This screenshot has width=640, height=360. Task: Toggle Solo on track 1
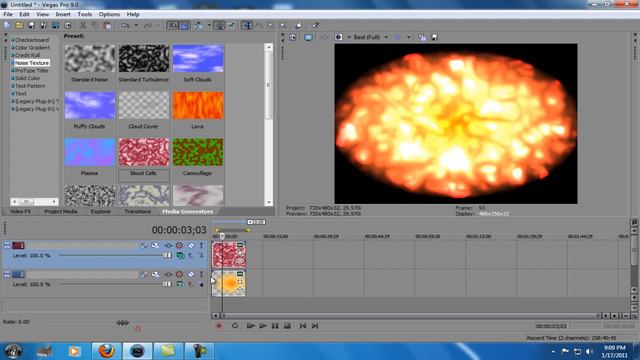click(x=201, y=245)
